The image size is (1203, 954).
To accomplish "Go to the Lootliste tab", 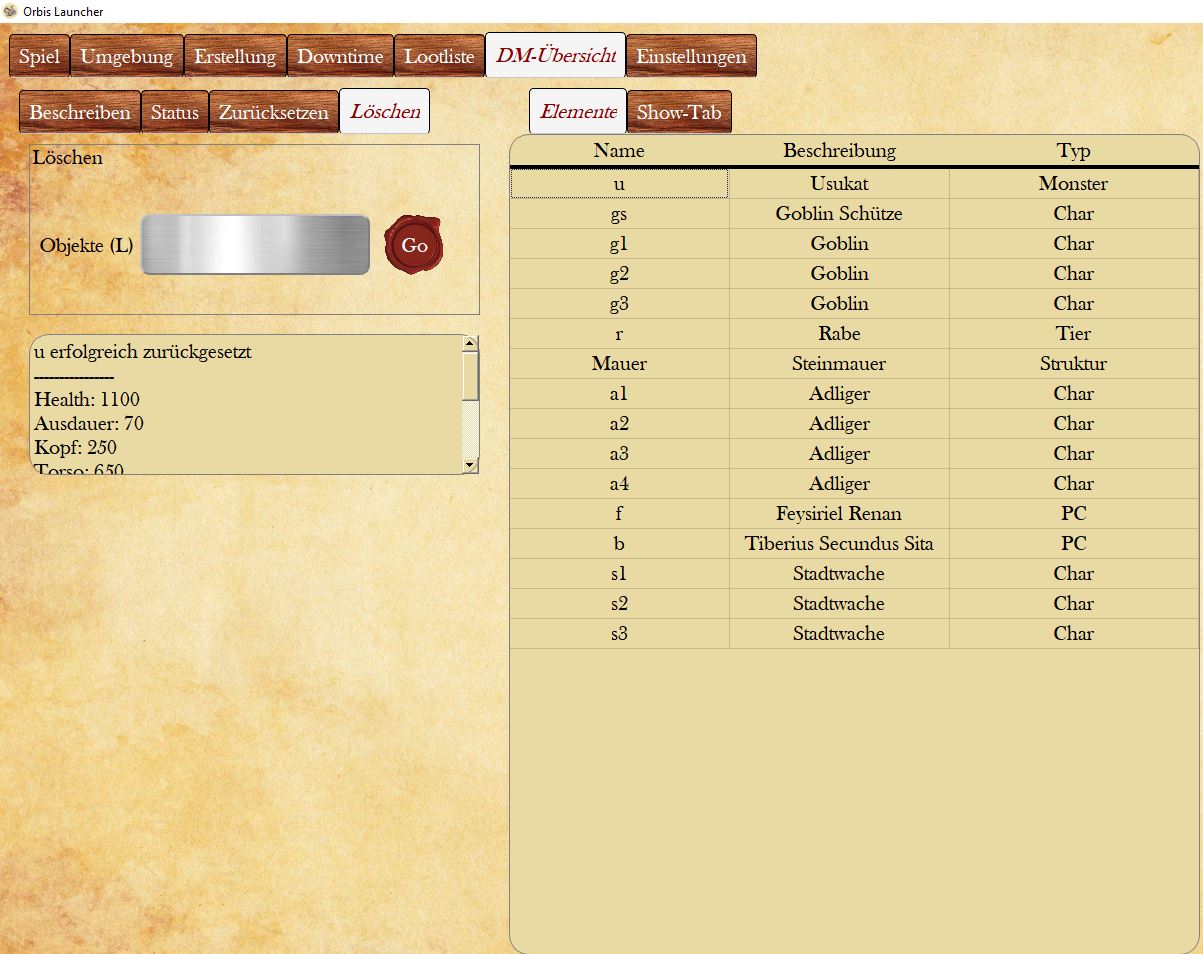I will 439,56.
